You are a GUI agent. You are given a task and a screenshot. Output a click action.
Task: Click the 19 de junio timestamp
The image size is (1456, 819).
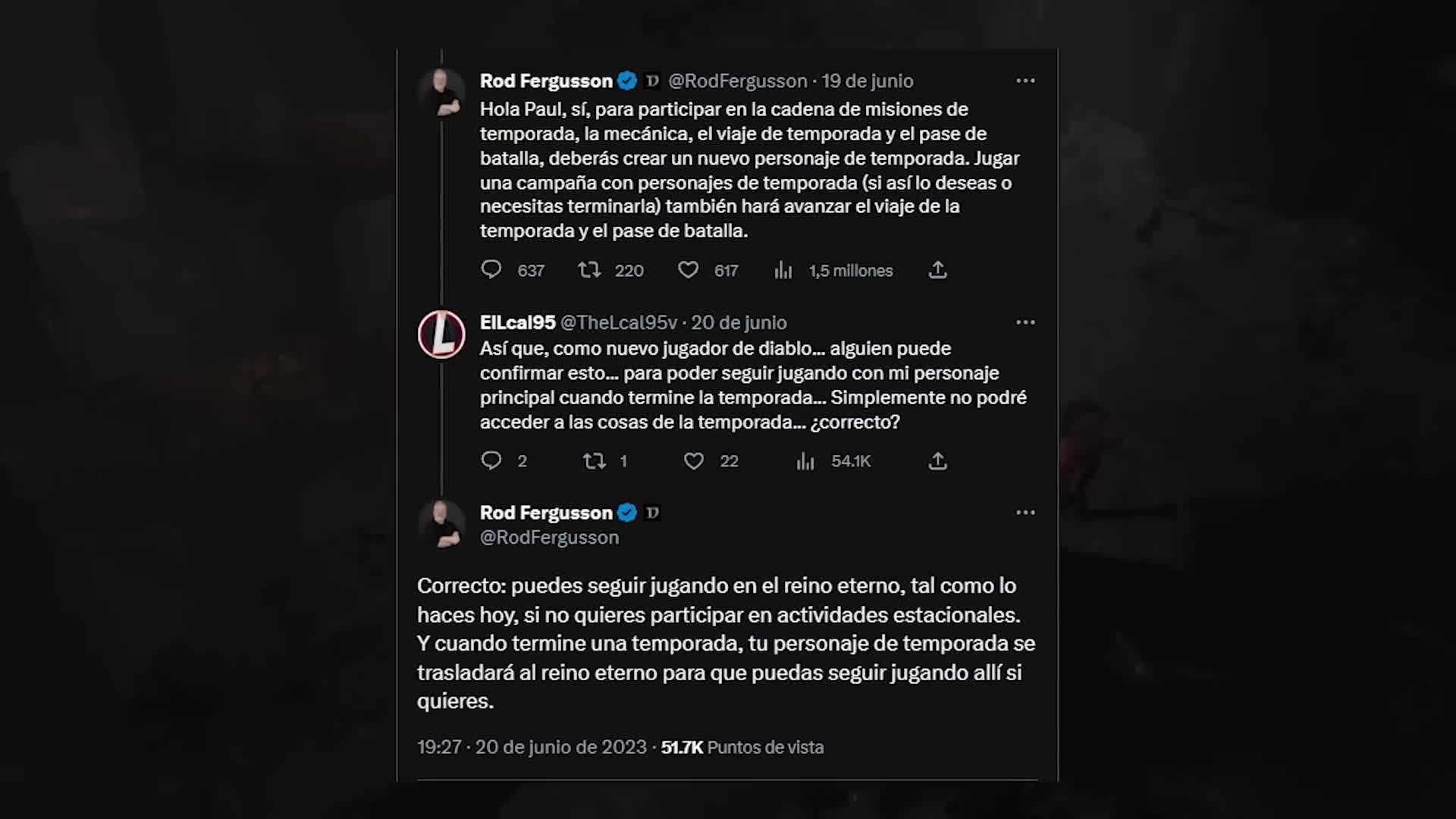(867, 80)
